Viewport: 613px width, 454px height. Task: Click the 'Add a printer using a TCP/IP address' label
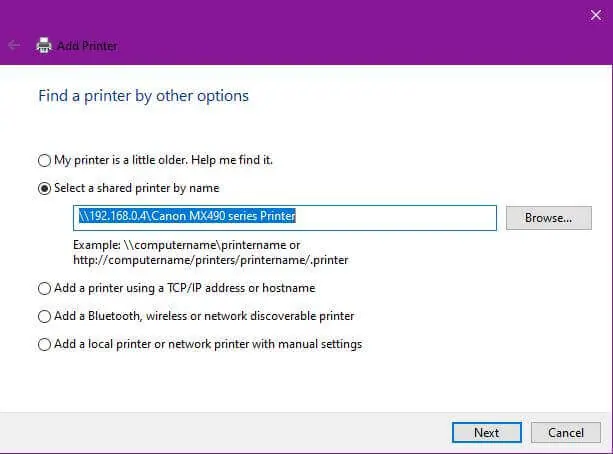tap(185, 288)
